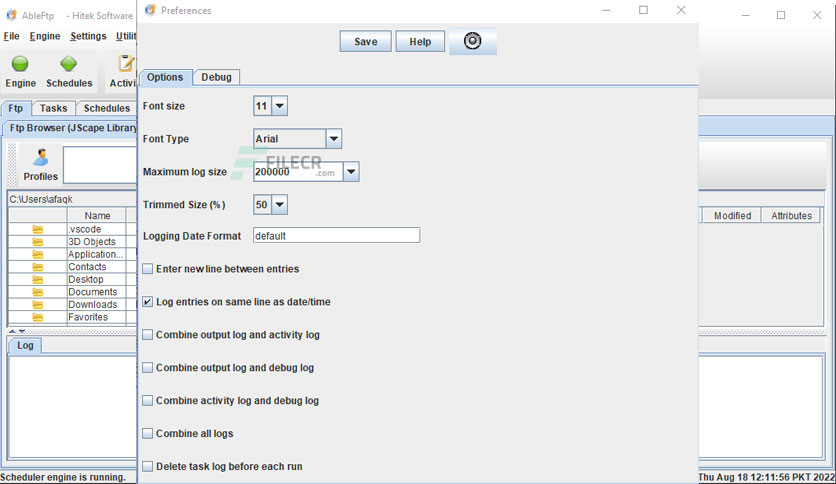836x484 pixels.
Task: Select the Favorites row in file list
Action: coord(72,317)
